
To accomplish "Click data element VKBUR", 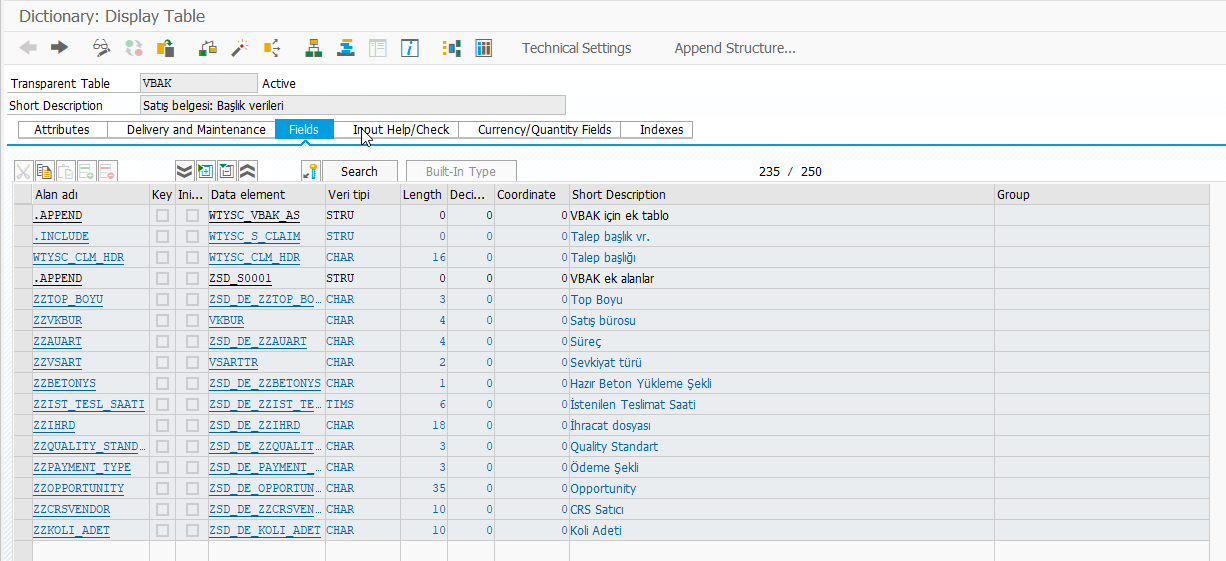I will pyautogui.click(x=226, y=320).
